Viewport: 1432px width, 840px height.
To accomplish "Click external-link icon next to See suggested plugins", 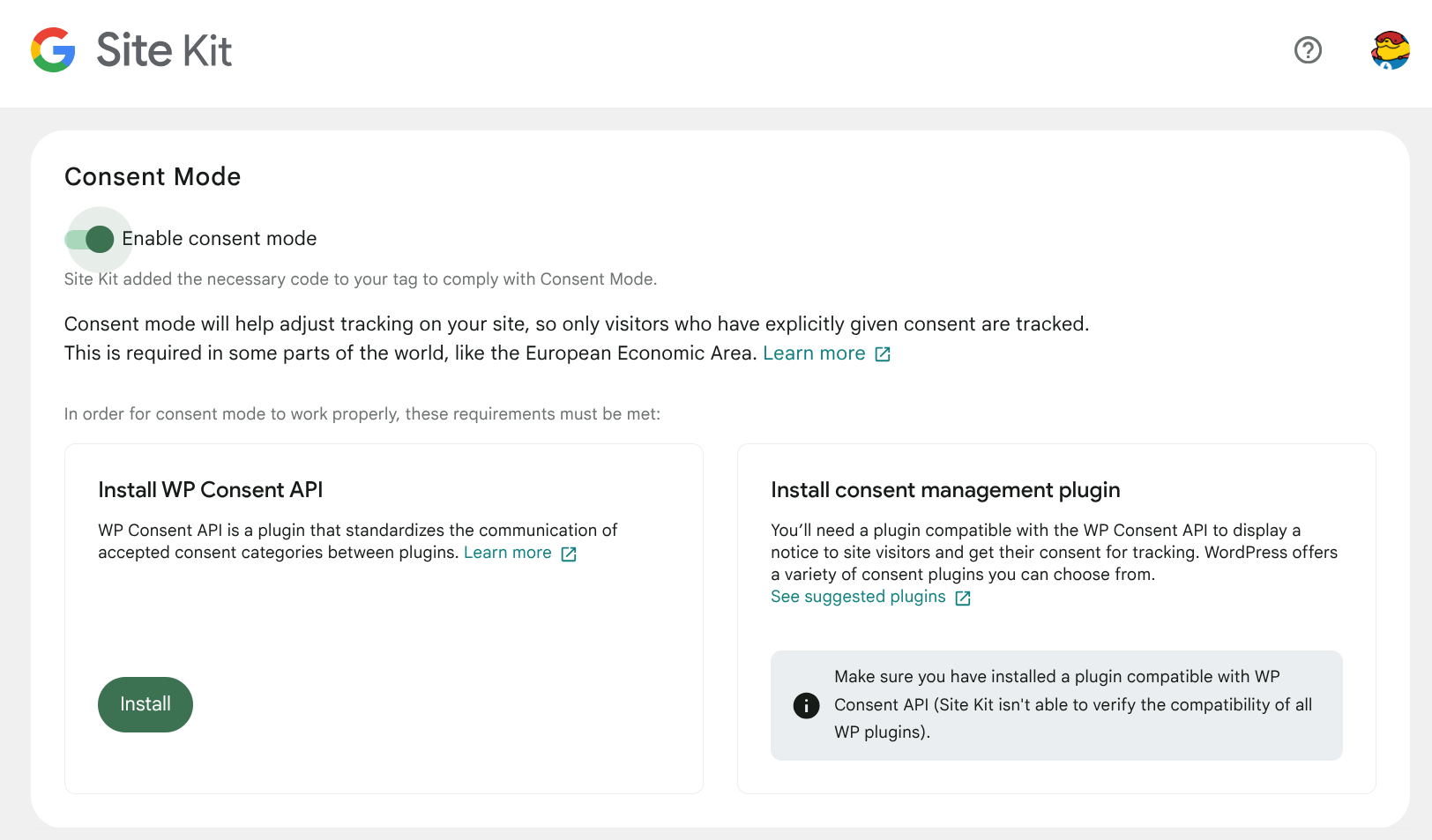I will 963,598.
